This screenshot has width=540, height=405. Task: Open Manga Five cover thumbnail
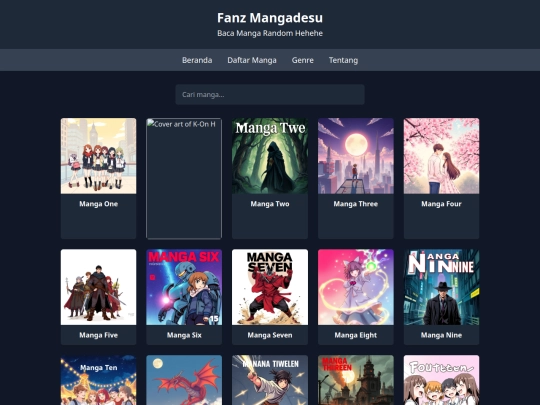point(98,287)
